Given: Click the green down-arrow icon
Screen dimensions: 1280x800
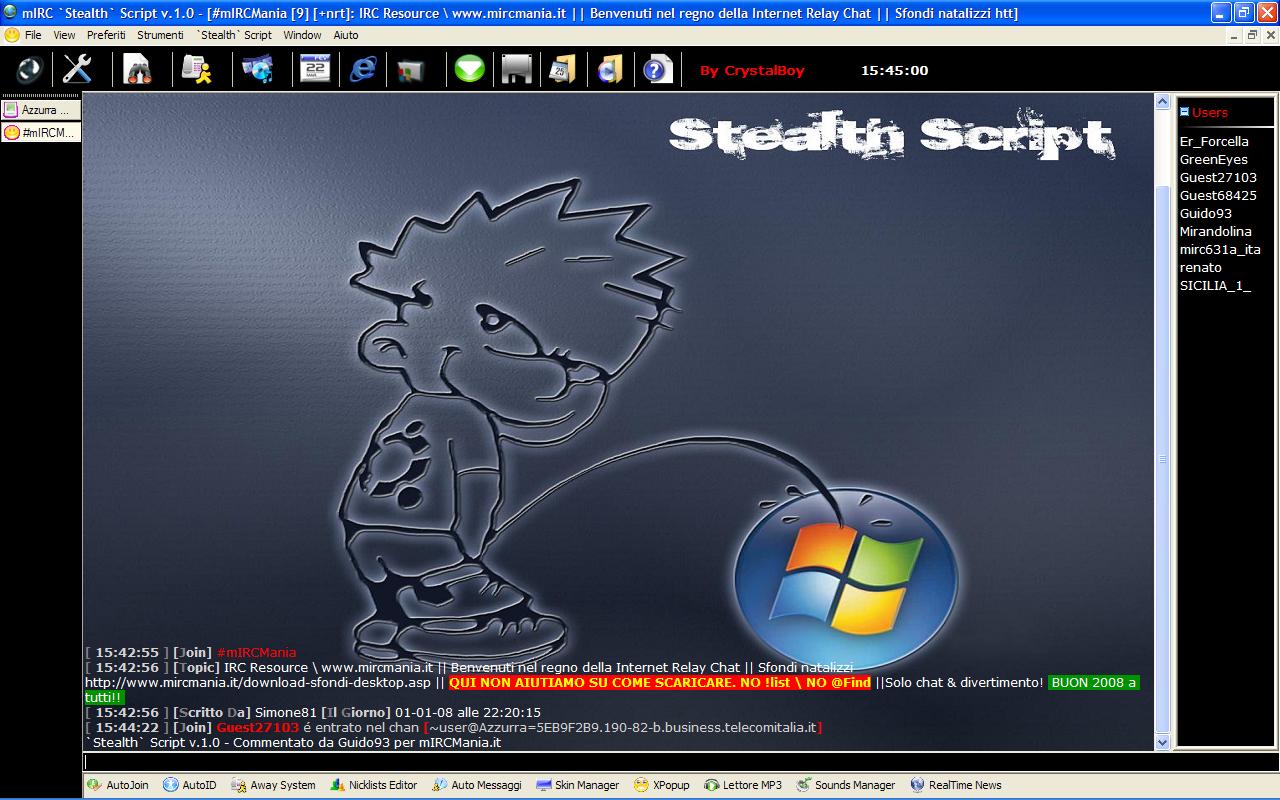Looking at the screenshot, I should click(469, 70).
